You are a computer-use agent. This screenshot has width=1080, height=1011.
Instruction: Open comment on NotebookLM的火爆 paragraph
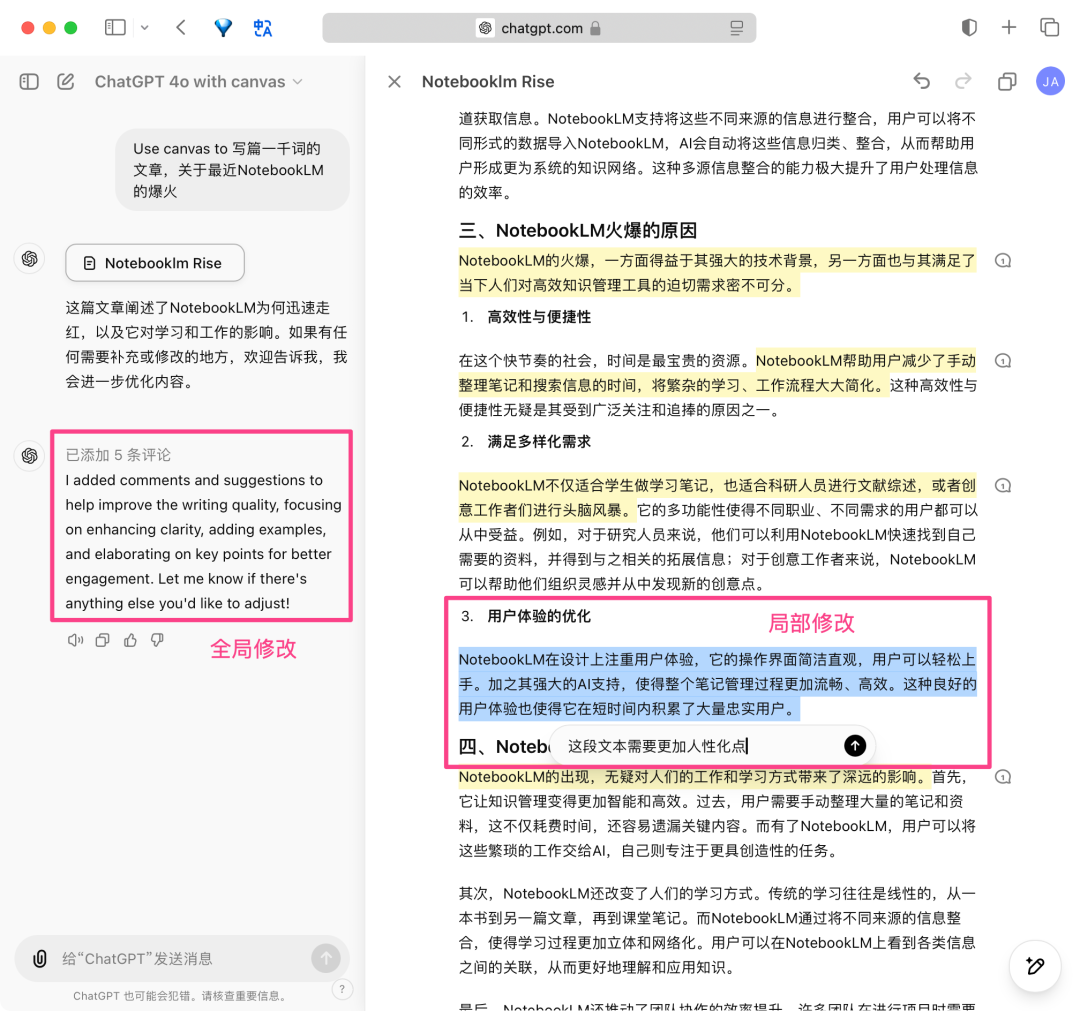point(1003,261)
